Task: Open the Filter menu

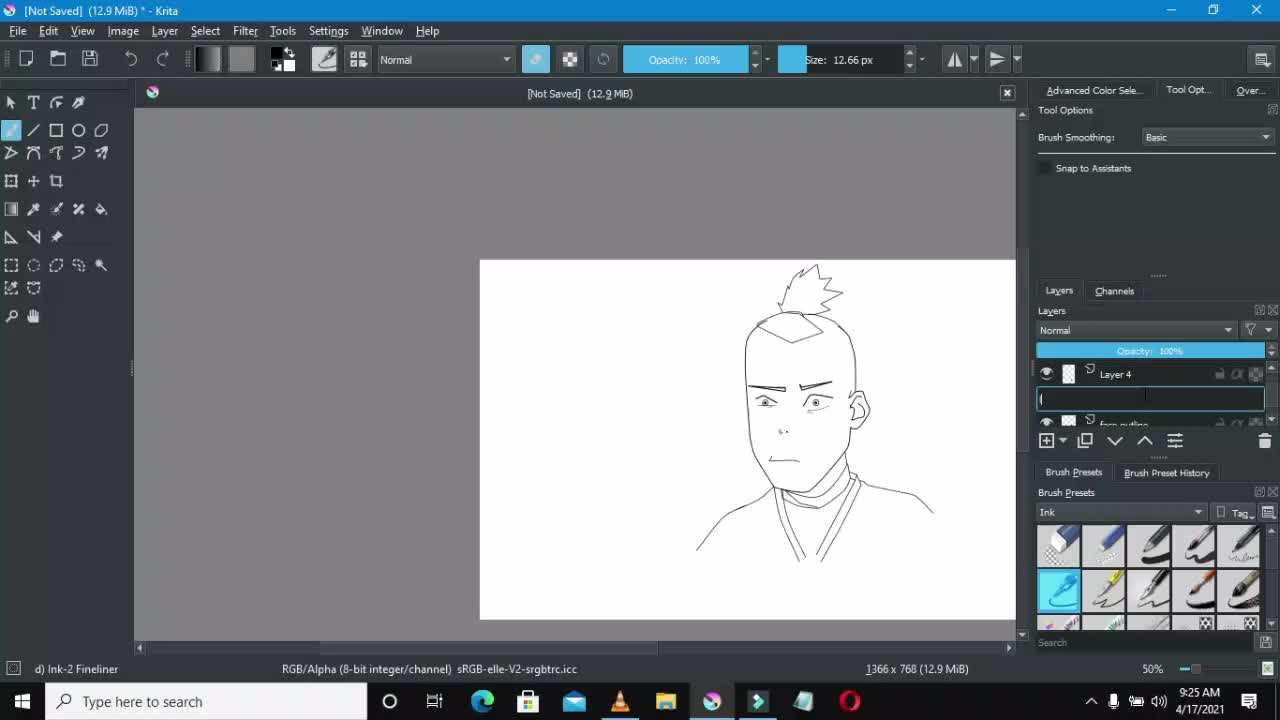Action: (245, 31)
